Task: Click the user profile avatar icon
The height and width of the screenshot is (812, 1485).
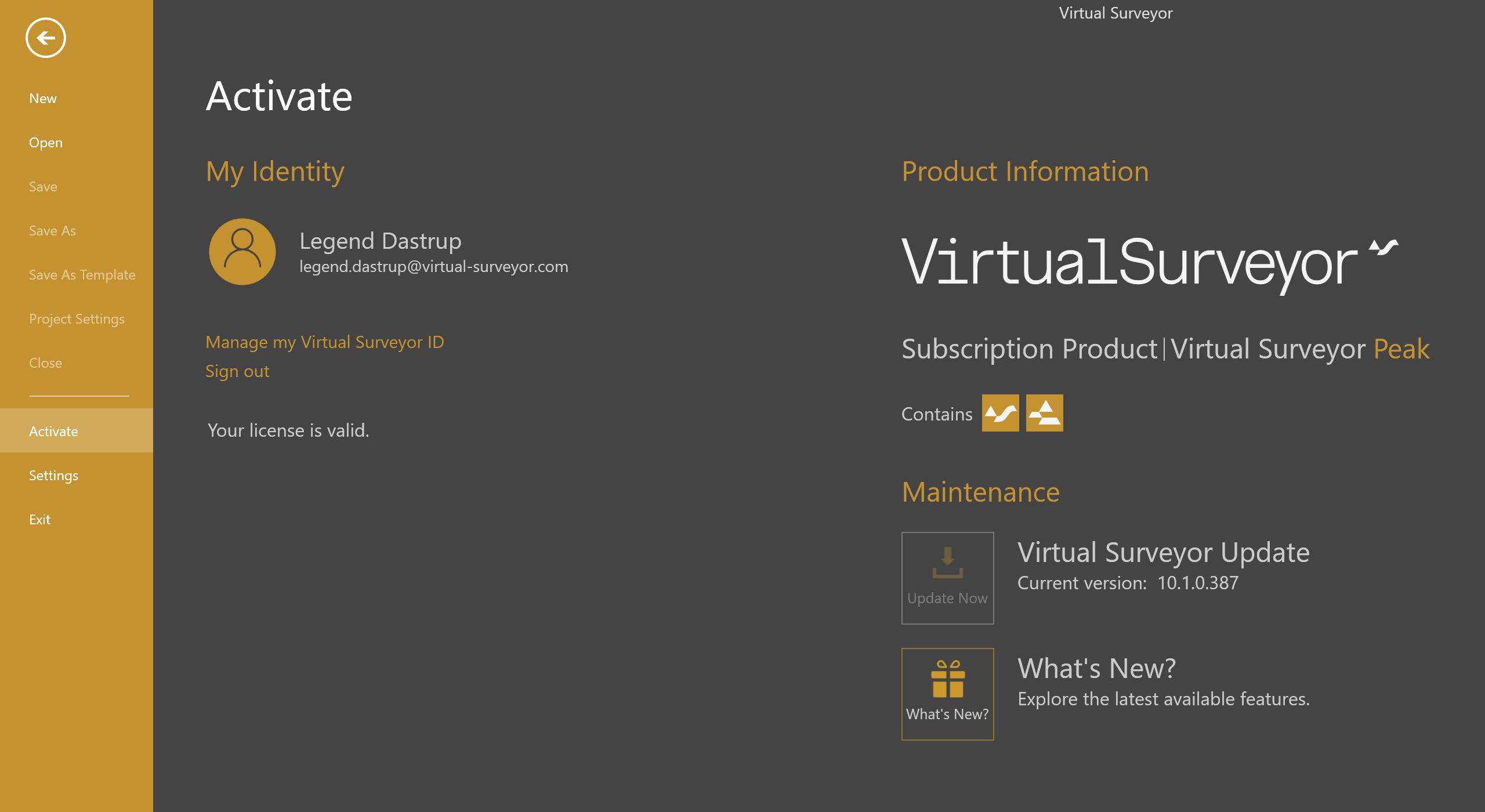Action: coord(242,252)
